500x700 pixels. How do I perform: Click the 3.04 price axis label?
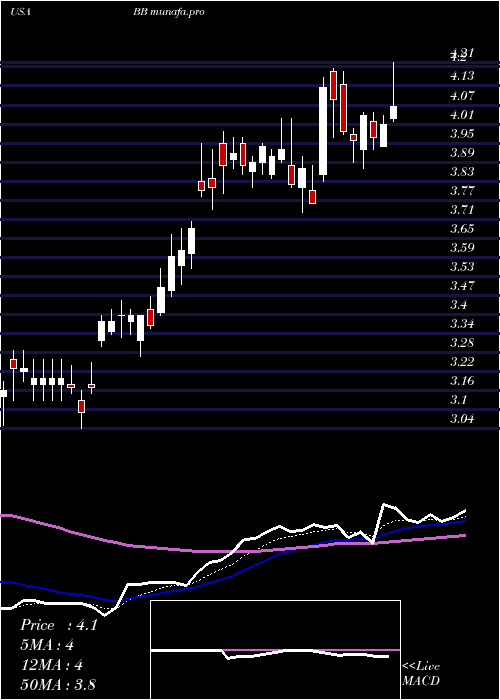tap(462, 419)
